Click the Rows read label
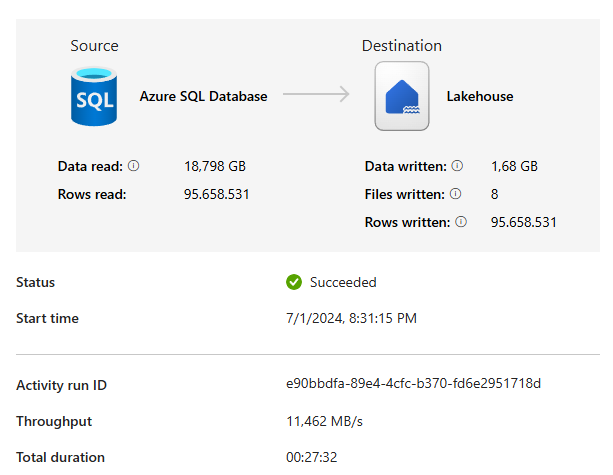This screenshot has width=613, height=475. point(92,194)
